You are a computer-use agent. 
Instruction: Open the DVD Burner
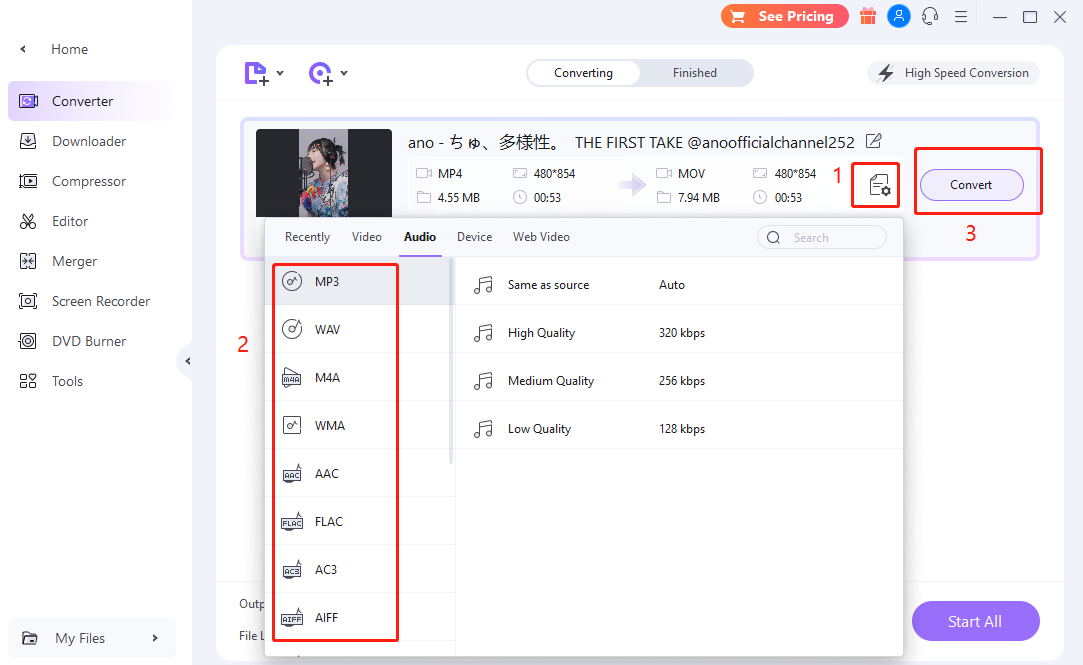point(88,340)
